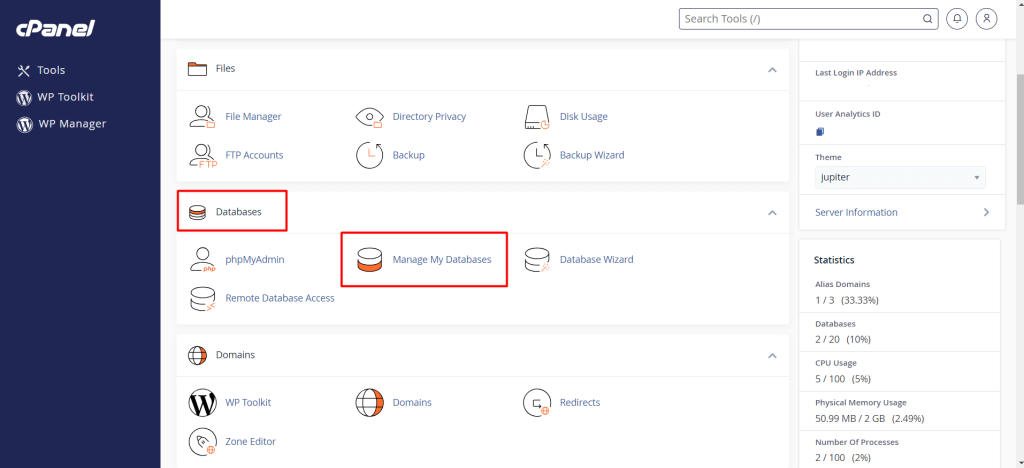This screenshot has height=468, width=1024.
Task: Click the Server Information chevron arrow
Action: click(x=986, y=213)
